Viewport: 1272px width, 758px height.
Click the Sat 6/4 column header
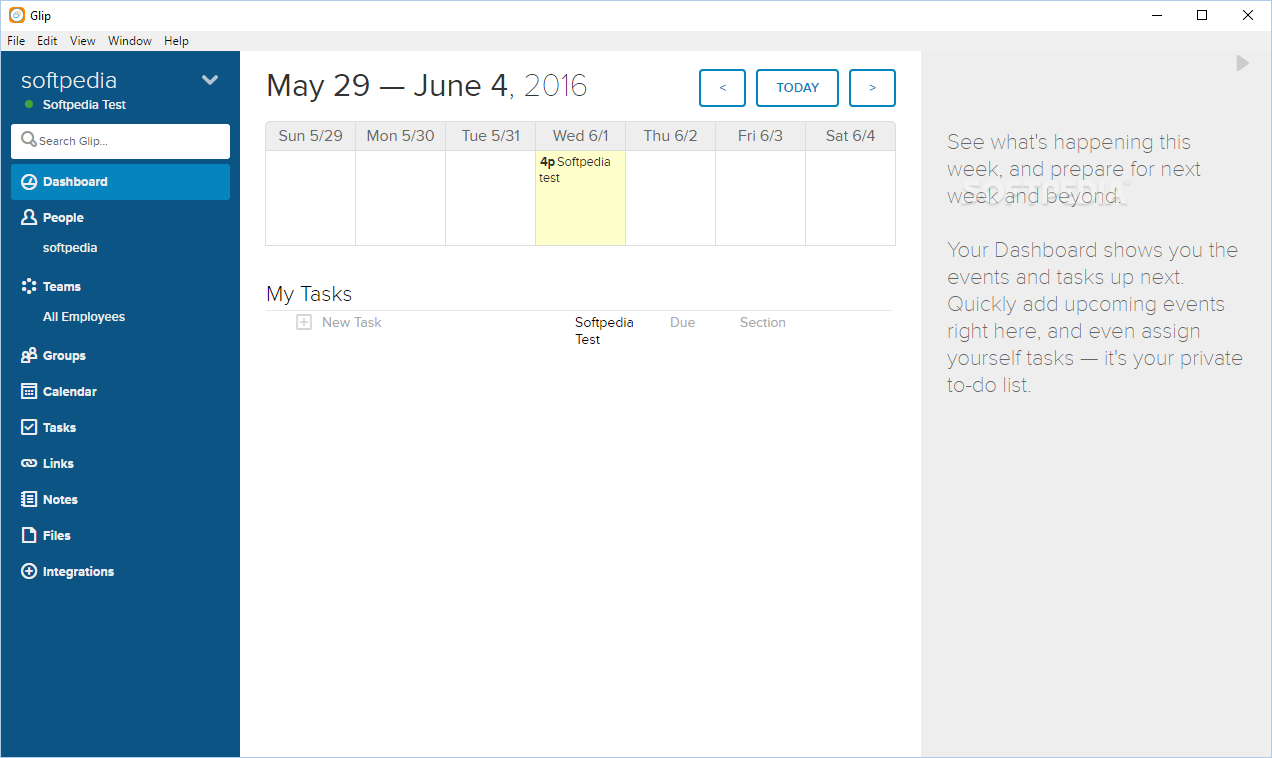(851, 136)
